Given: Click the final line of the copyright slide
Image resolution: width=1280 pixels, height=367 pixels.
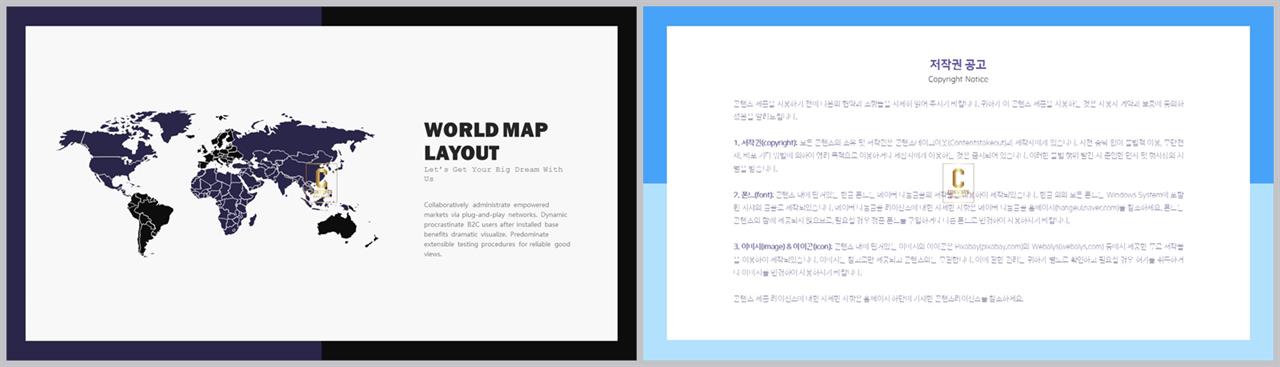Looking at the screenshot, I should point(878,298).
